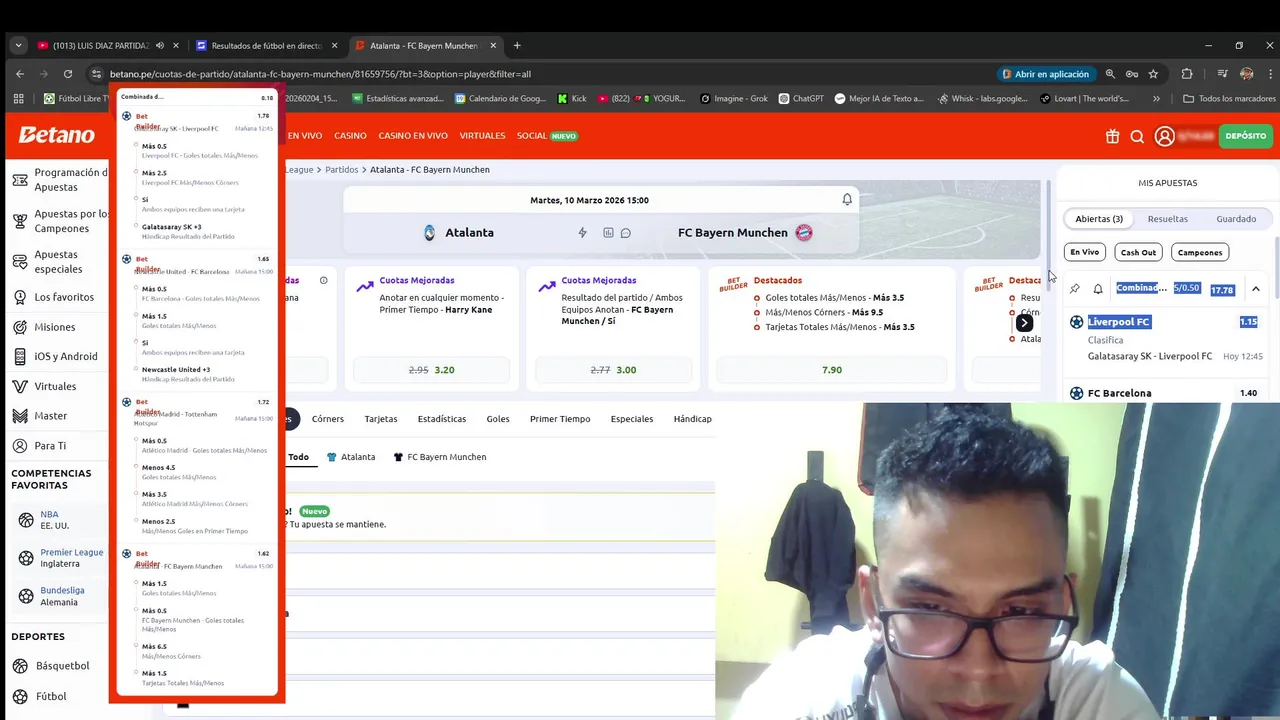Click Abrir en aplicación in address bar

pyautogui.click(x=1045, y=74)
